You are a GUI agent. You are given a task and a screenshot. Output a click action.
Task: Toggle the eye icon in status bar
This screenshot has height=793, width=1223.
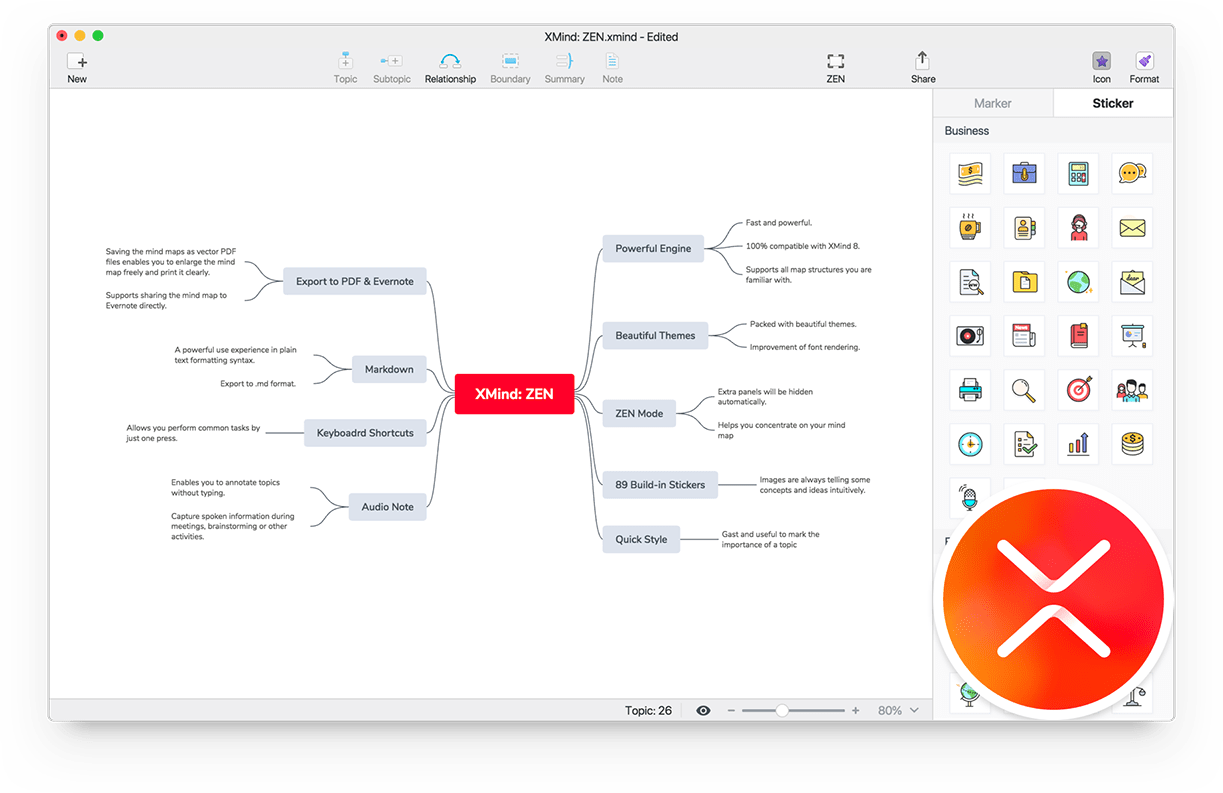pyautogui.click(x=703, y=710)
